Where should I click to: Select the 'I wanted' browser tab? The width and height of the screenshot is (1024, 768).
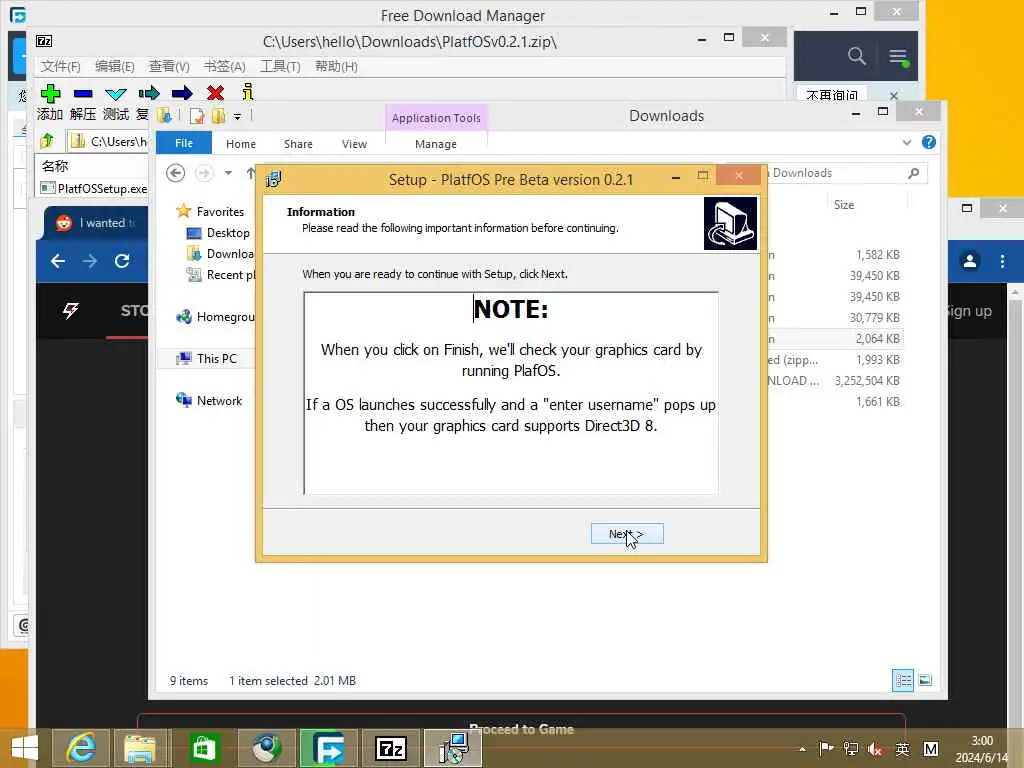(x=97, y=223)
